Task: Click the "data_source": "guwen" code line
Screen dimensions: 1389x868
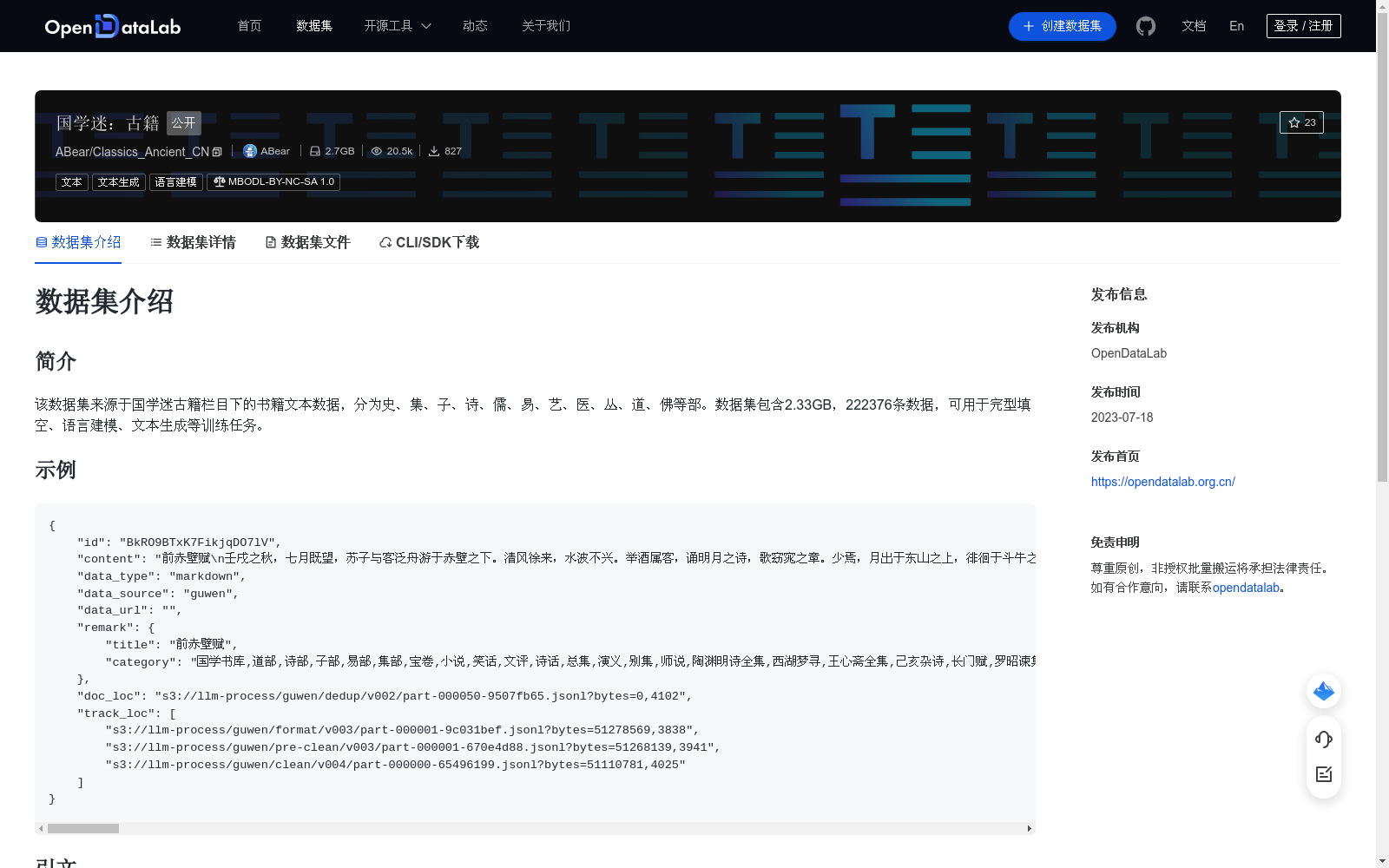Action: (x=158, y=594)
